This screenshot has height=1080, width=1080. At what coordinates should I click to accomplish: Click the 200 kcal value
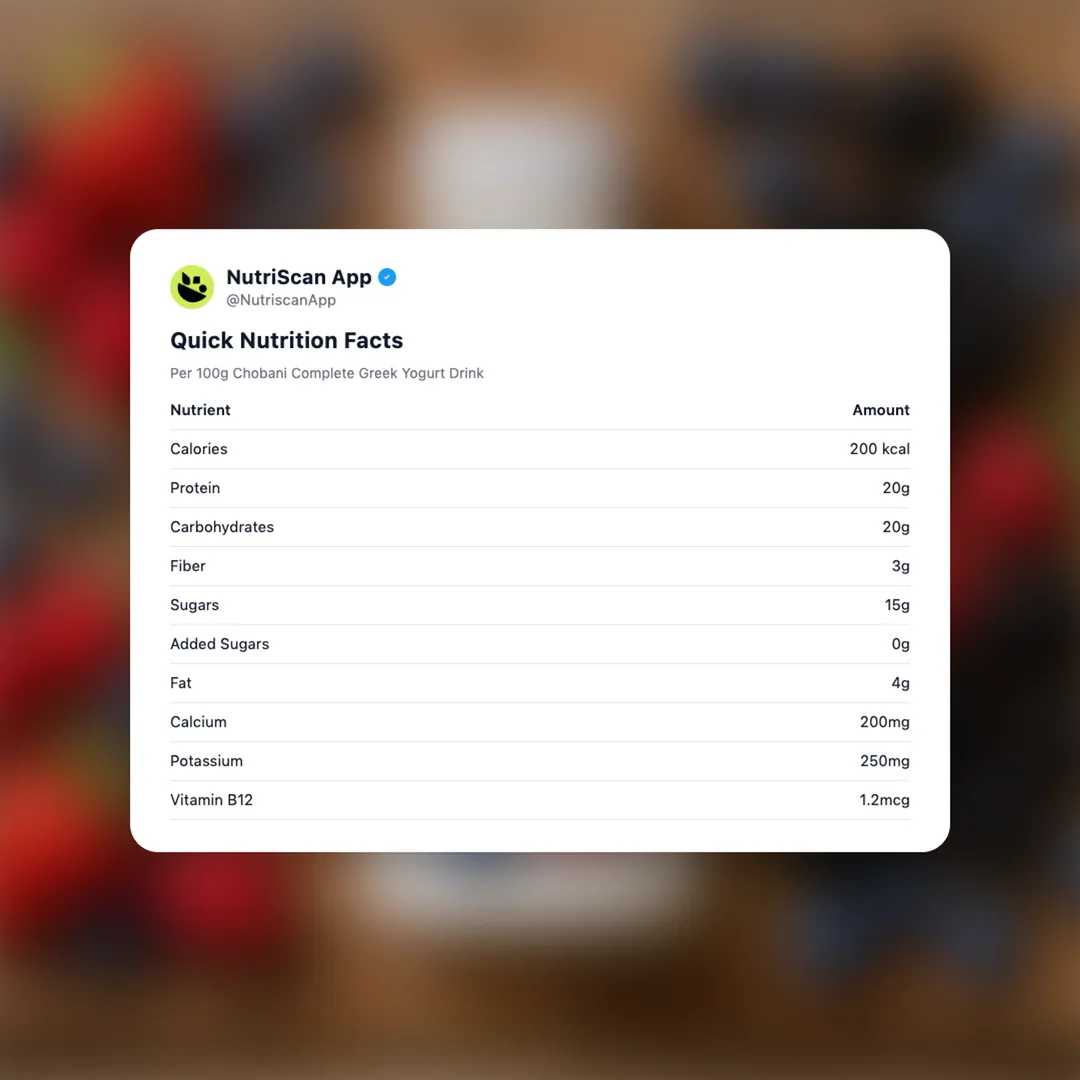click(x=880, y=449)
